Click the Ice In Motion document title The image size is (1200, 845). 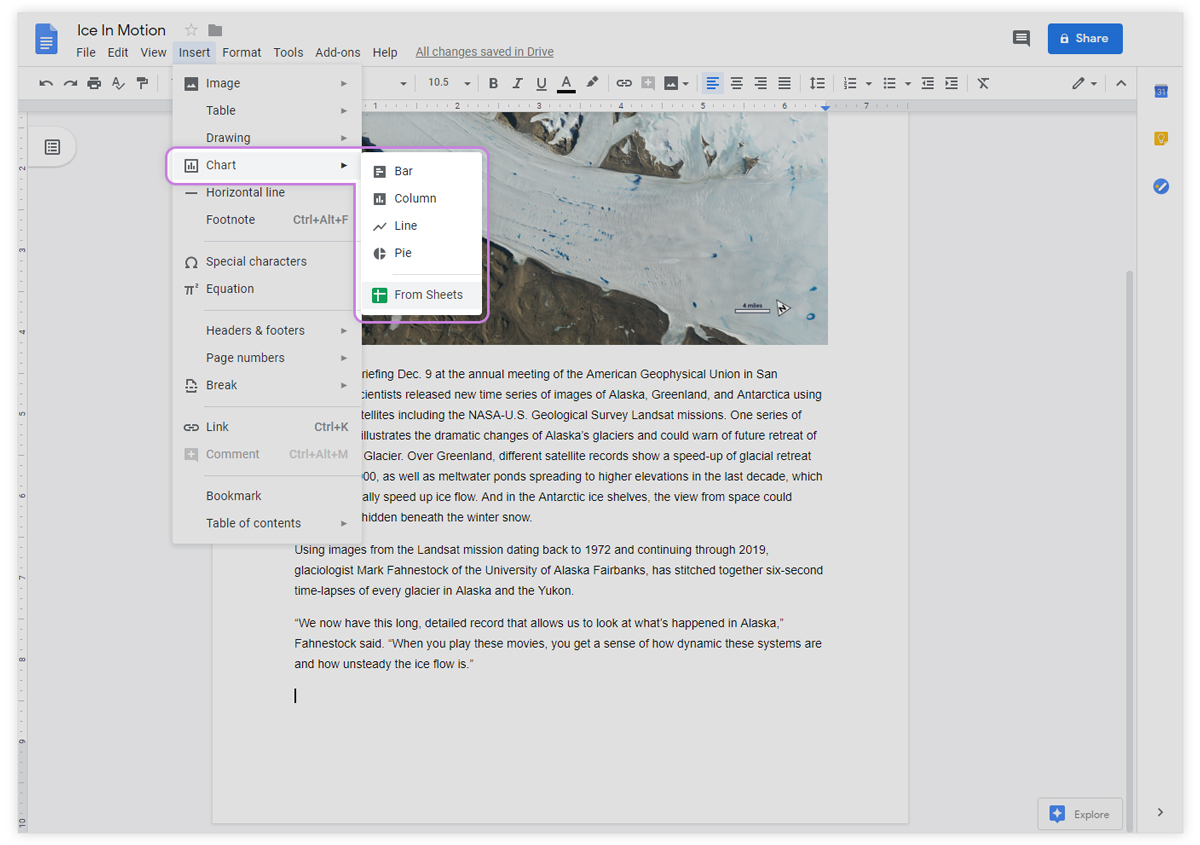[121, 30]
